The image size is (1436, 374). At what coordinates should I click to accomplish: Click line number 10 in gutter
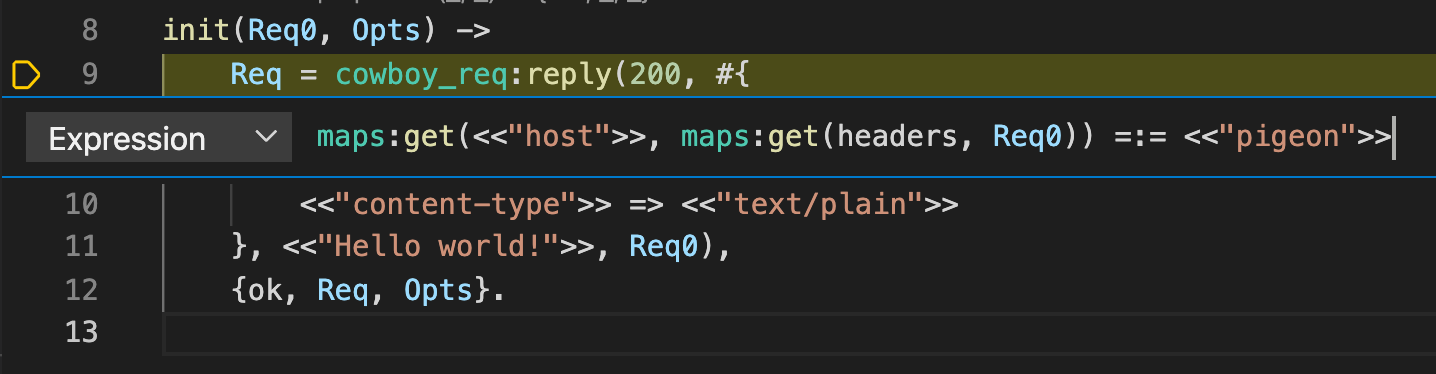82,205
